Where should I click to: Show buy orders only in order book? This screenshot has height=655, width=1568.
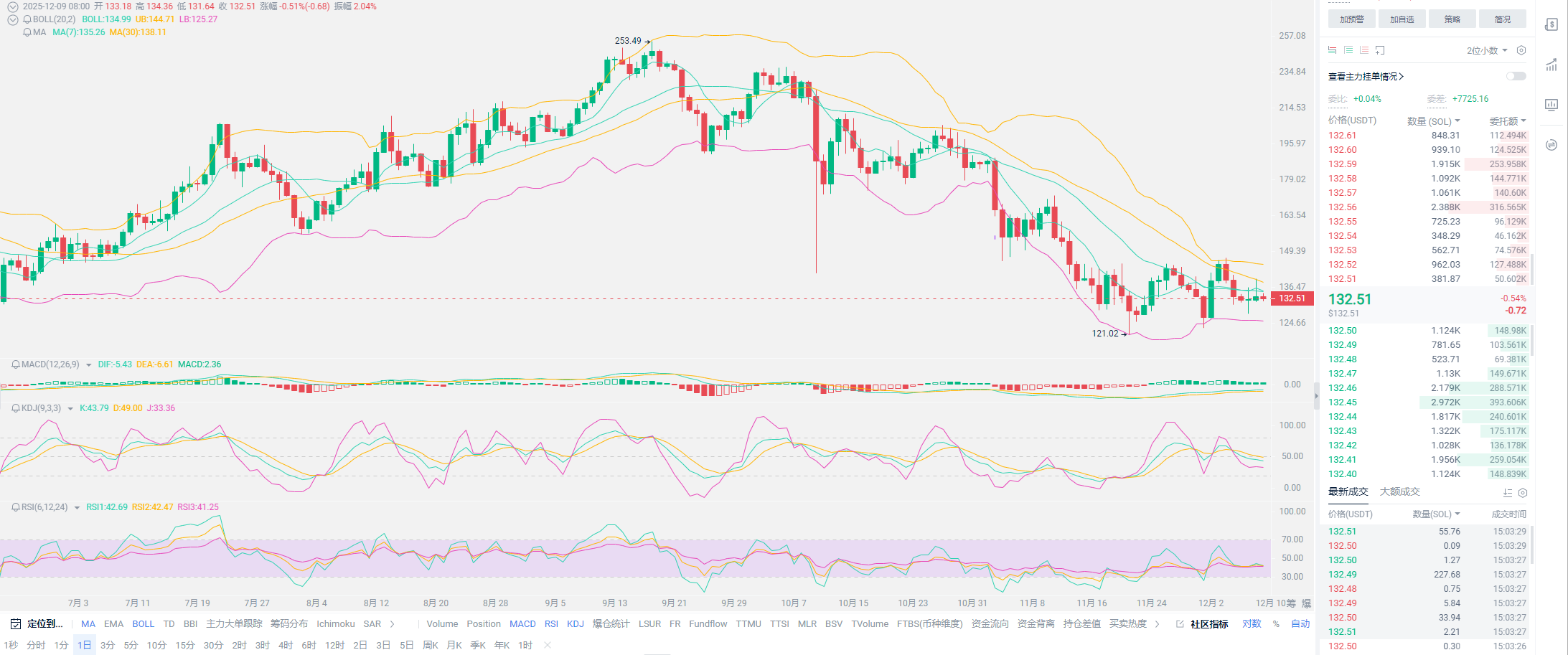tap(1348, 50)
